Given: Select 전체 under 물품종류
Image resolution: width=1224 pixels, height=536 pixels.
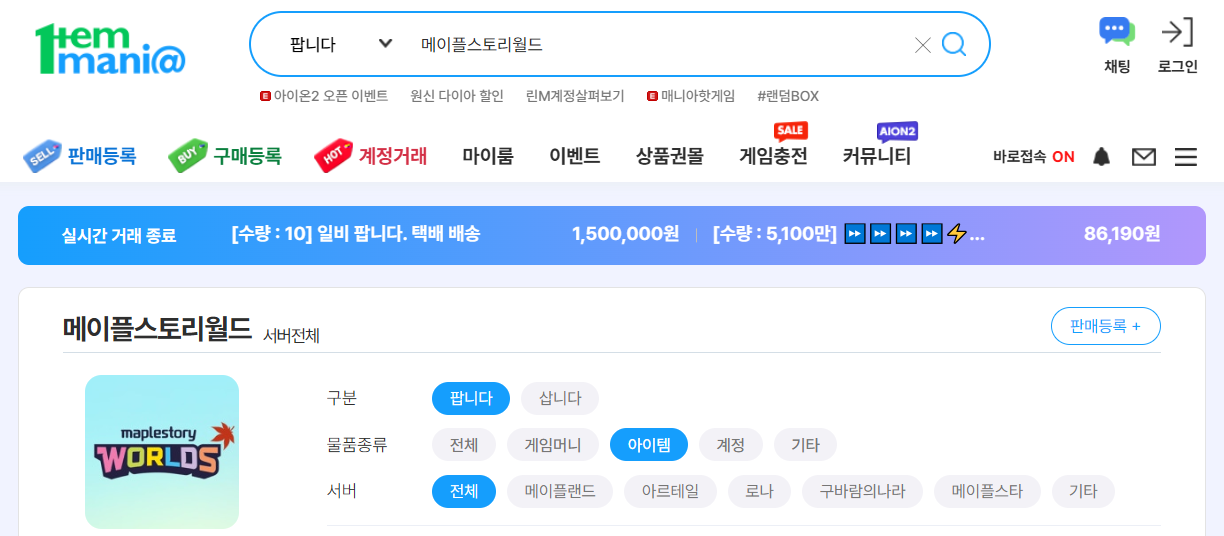Looking at the screenshot, I should [464, 445].
